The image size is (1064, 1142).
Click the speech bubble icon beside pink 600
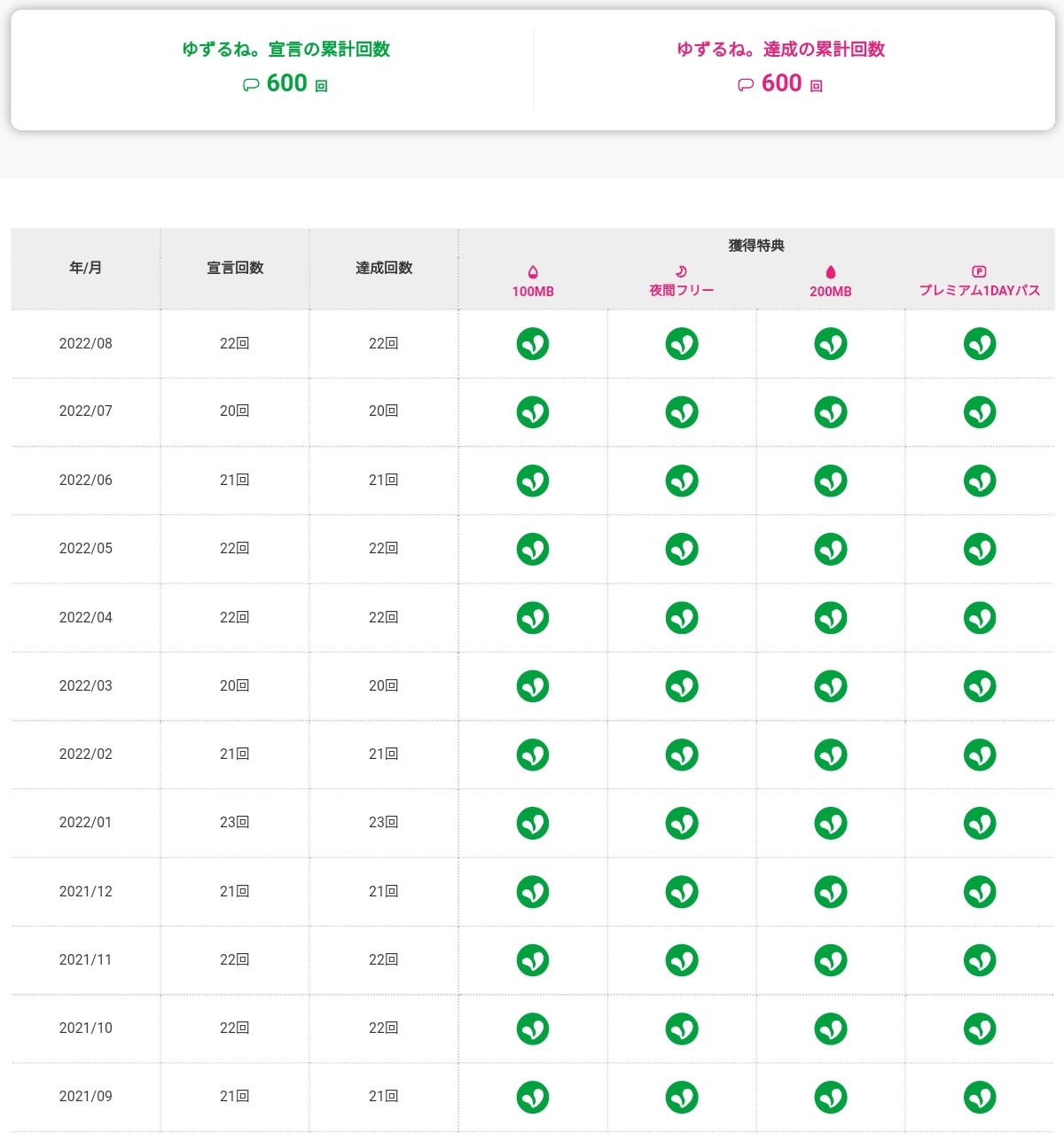(746, 85)
